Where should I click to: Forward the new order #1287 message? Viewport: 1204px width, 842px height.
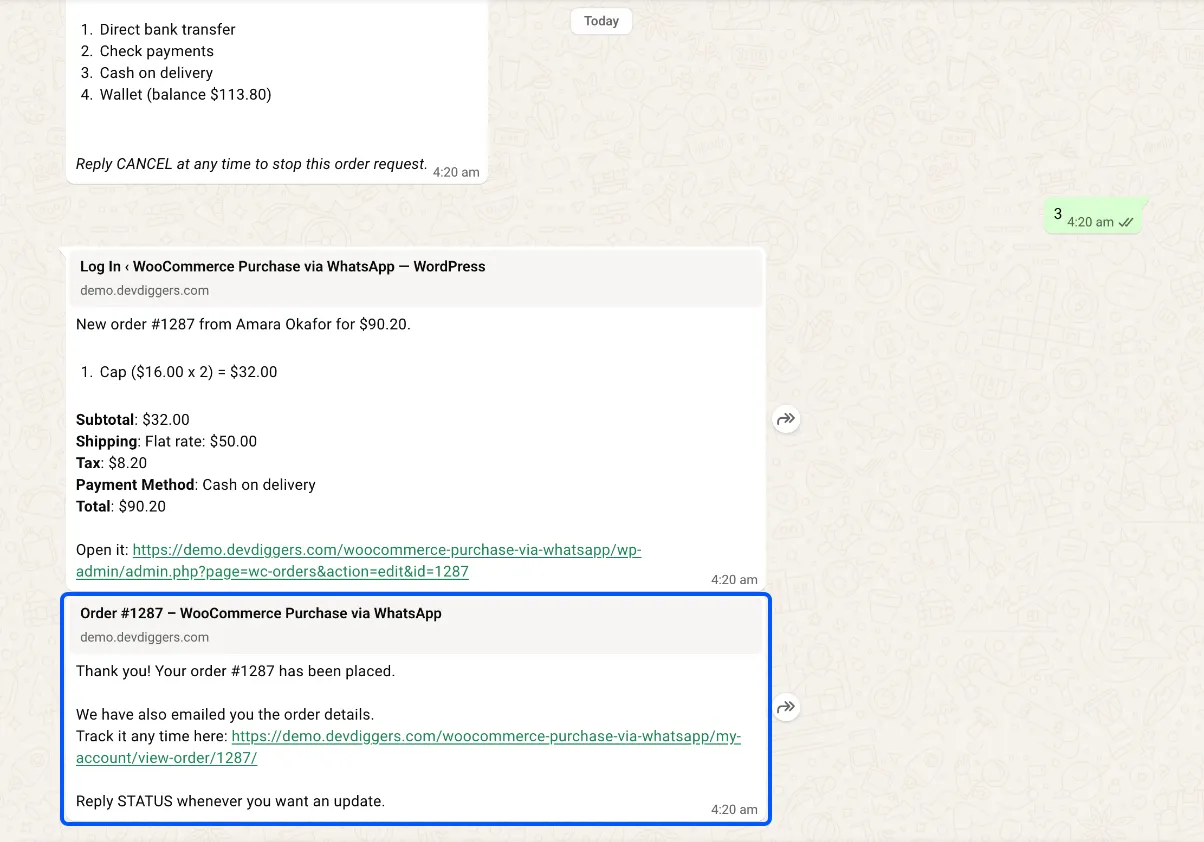tap(787, 420)
